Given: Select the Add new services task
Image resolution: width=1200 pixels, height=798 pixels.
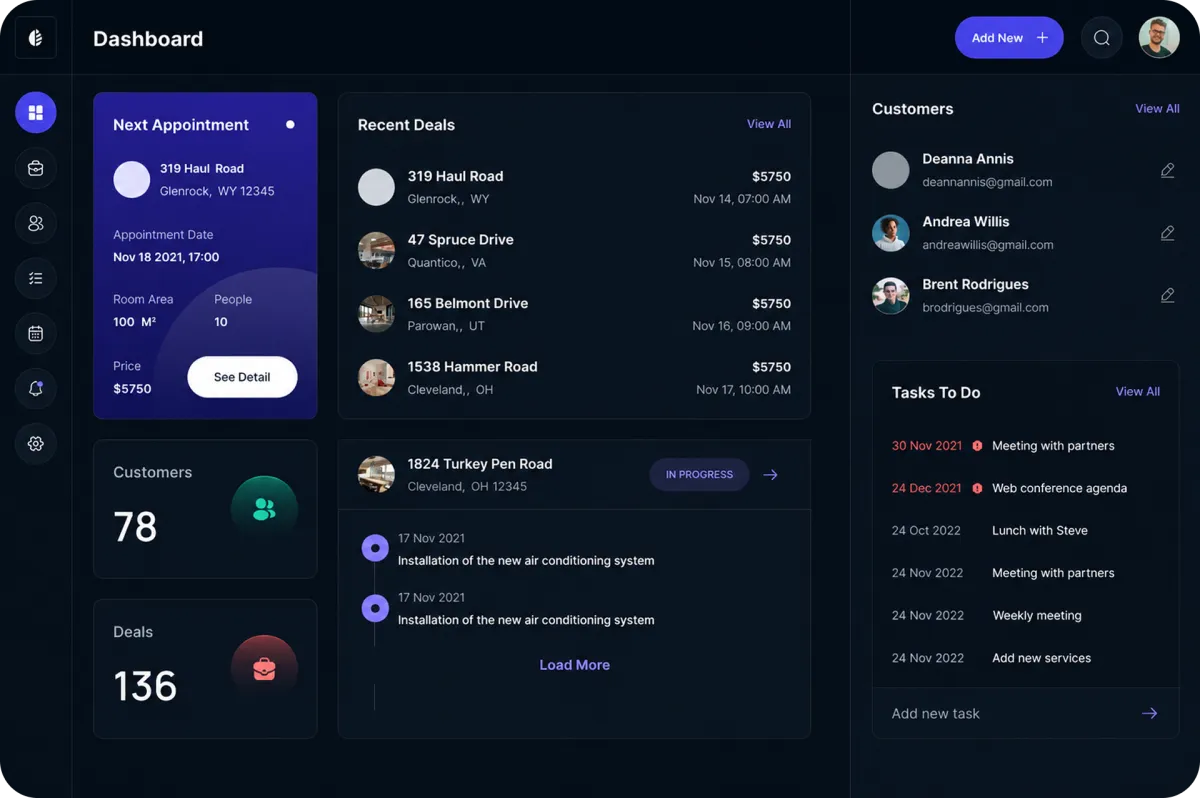Looking at the screenshot, I should 1041,658.
